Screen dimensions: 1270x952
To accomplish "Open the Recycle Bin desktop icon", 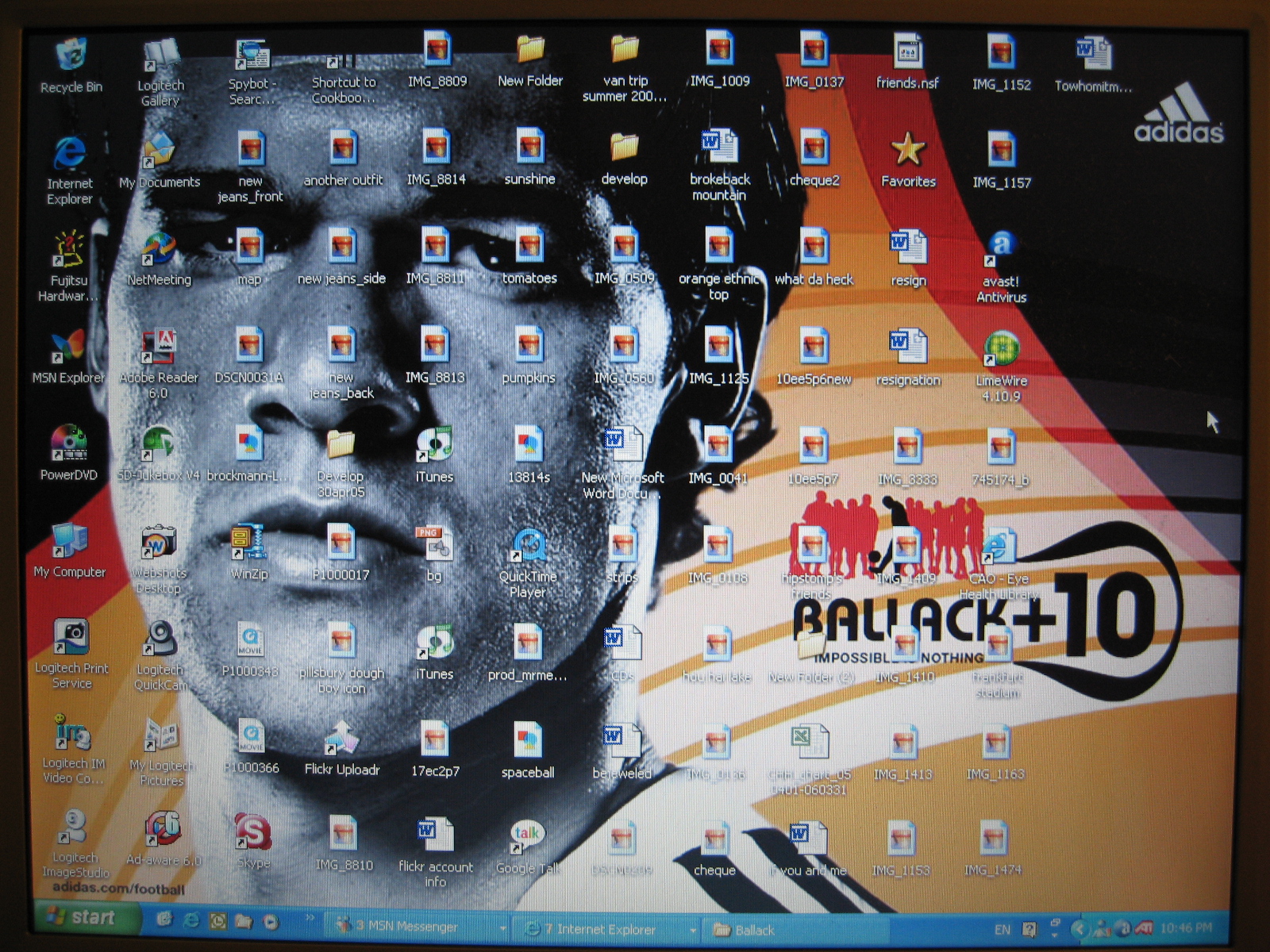I will (x=71, y=54).
